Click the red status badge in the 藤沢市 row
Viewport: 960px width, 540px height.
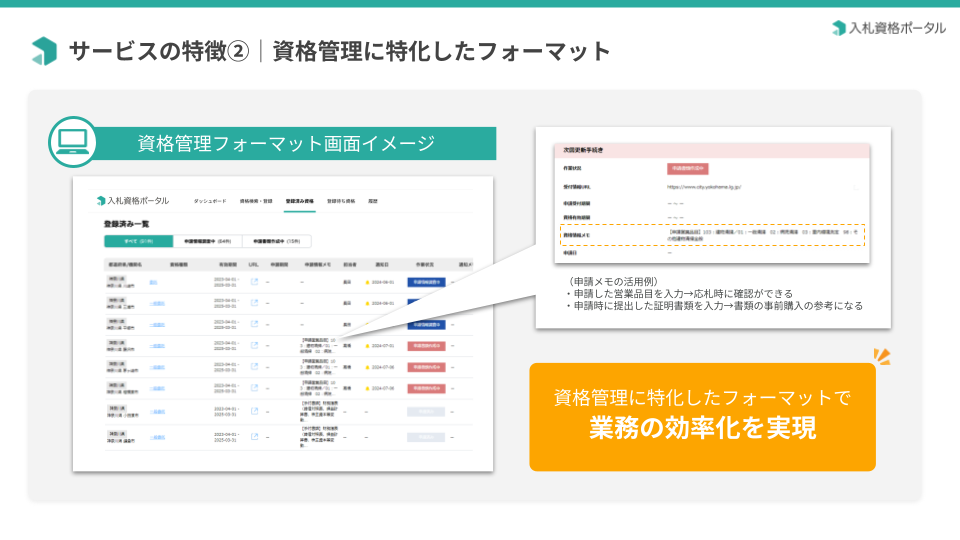tap(426, 346)
